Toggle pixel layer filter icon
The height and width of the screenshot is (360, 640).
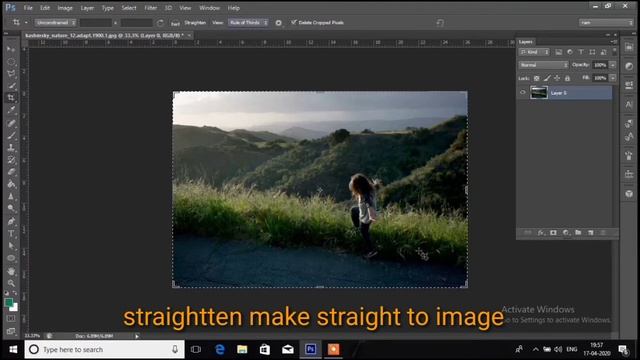tap(559, 52)
